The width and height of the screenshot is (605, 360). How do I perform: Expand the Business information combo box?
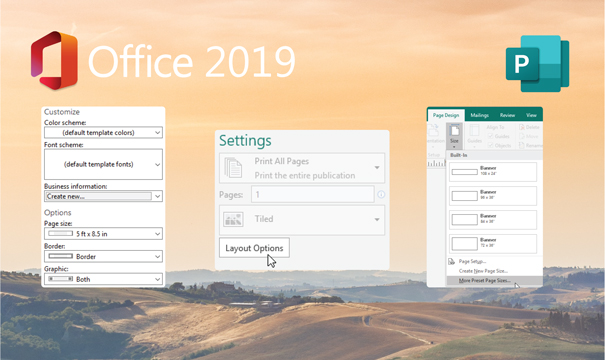point(103,196)
